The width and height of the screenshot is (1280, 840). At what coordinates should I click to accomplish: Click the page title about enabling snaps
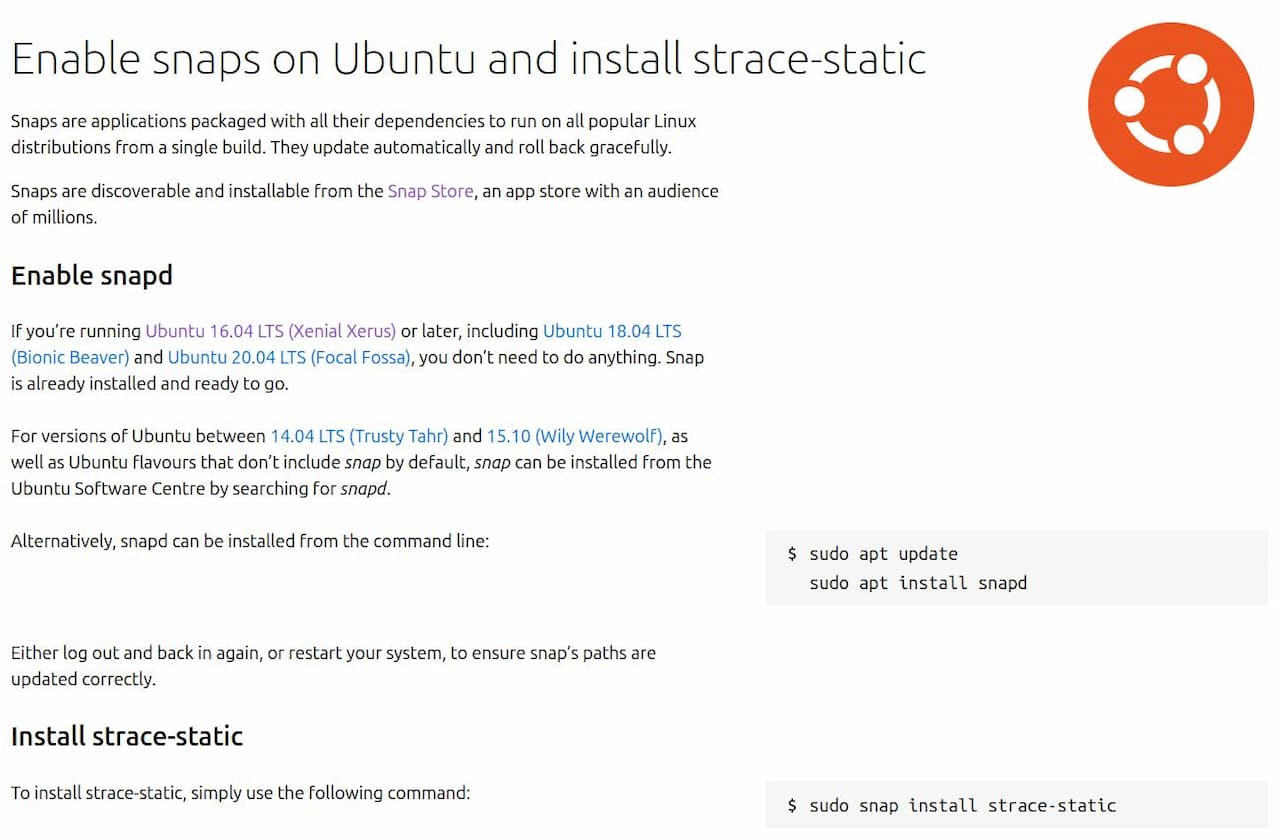(x=468, y=59)
